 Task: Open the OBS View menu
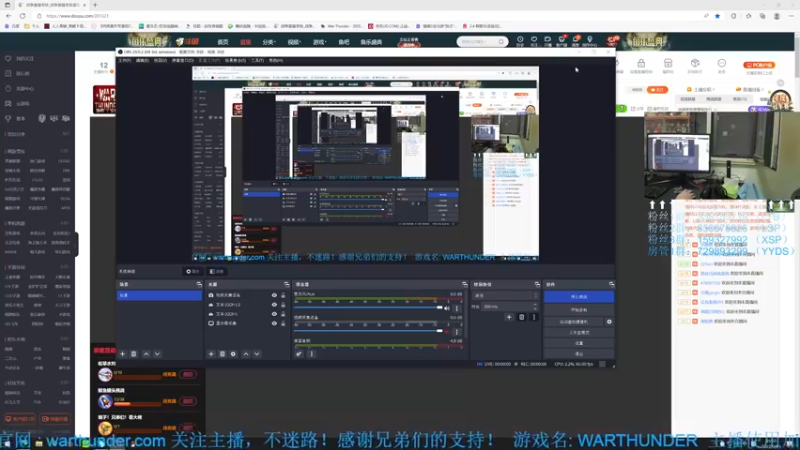(160, 60)
